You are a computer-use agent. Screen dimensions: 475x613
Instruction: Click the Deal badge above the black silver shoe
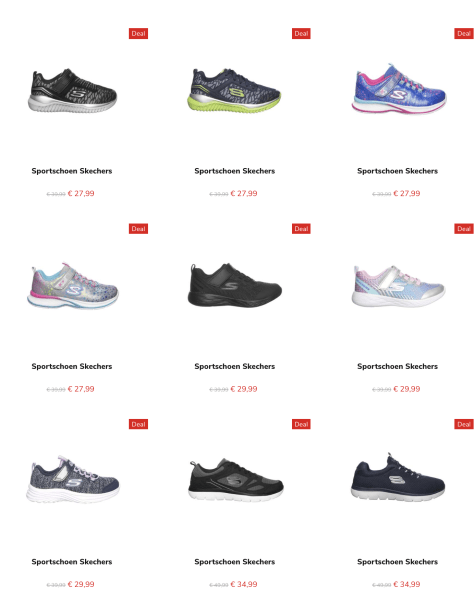coord(138,34)
